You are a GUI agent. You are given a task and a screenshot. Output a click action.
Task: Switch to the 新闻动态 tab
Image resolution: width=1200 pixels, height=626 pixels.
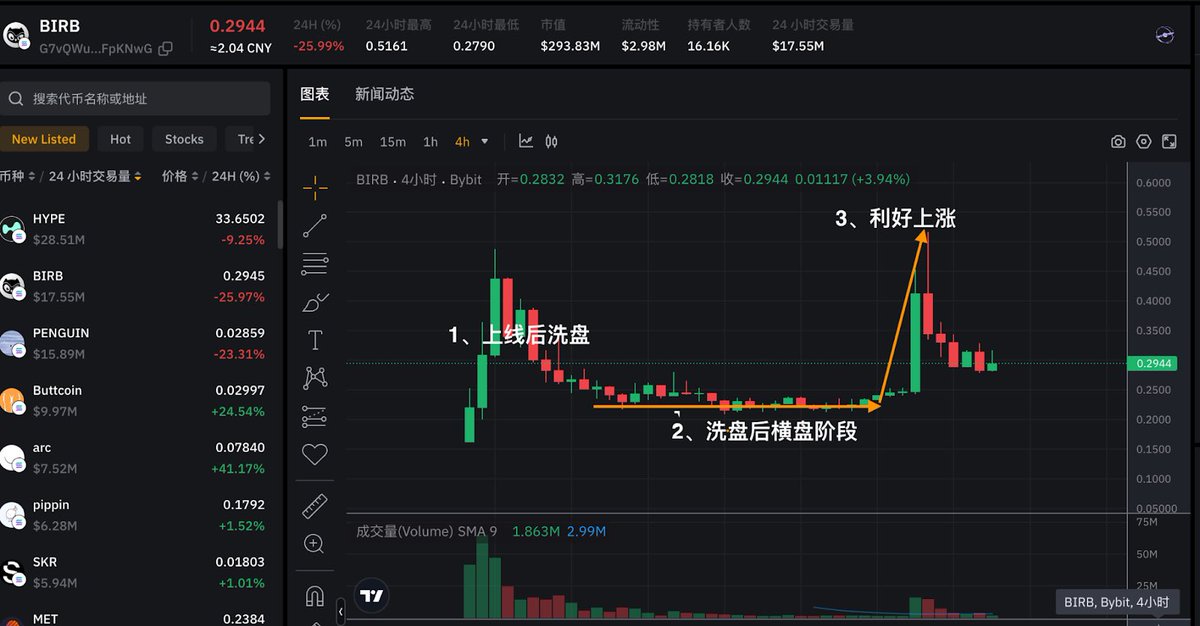[x=385, y=94]
